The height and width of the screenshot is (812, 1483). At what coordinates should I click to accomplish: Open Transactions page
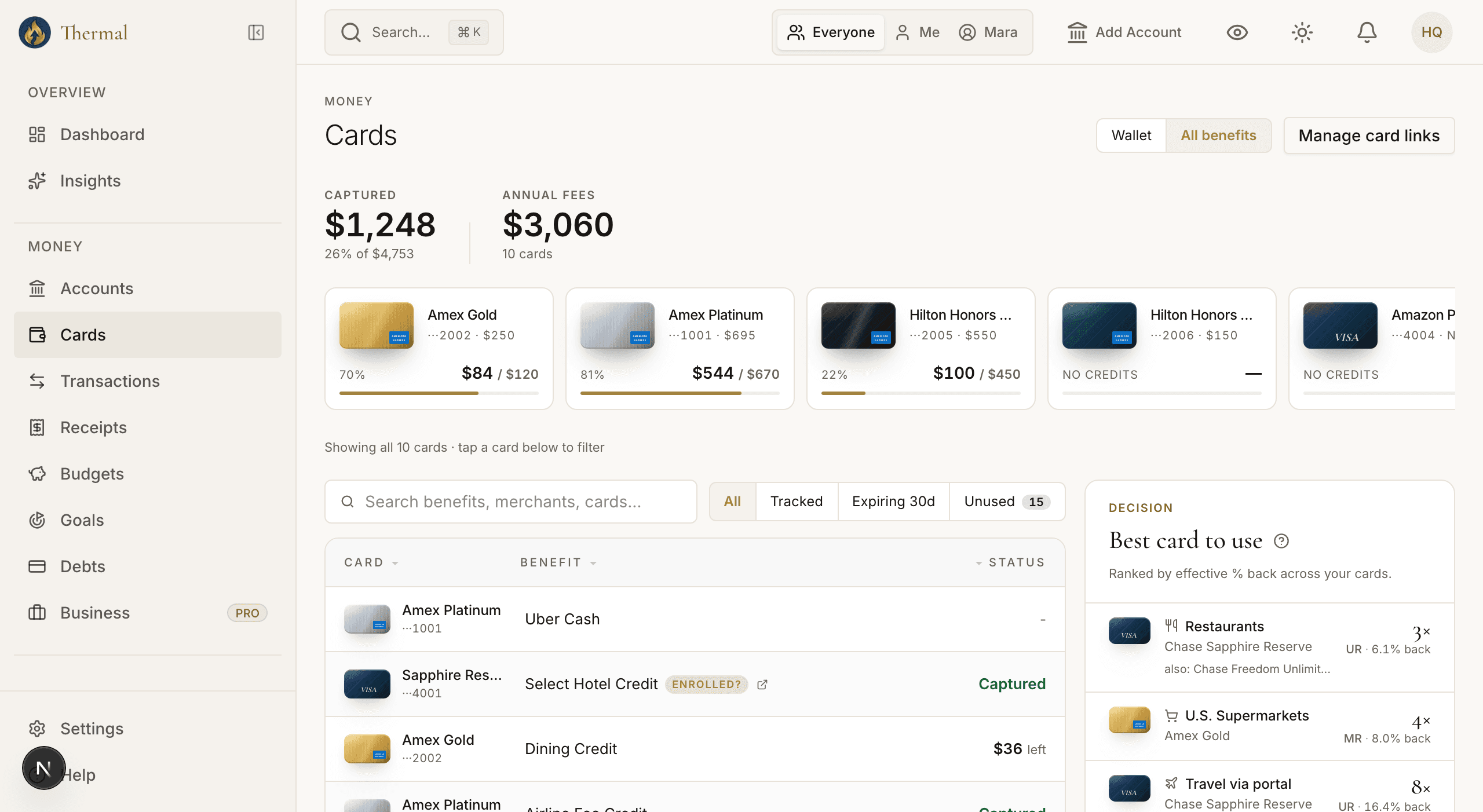tap(148, 381)
